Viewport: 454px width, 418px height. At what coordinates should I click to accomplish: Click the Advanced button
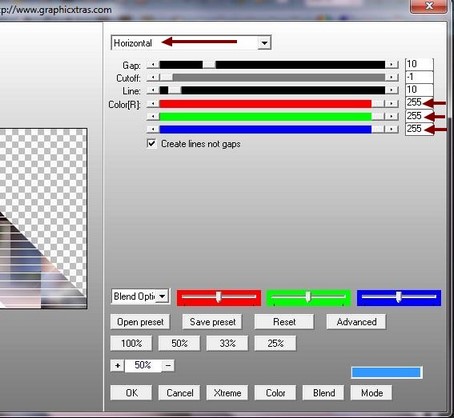356,322
